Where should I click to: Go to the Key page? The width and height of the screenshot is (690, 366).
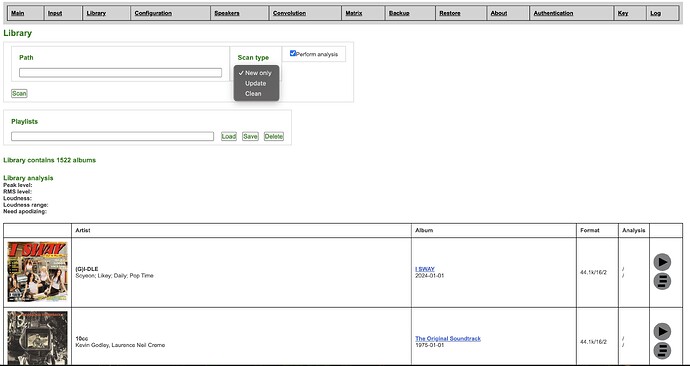[623, 13]
